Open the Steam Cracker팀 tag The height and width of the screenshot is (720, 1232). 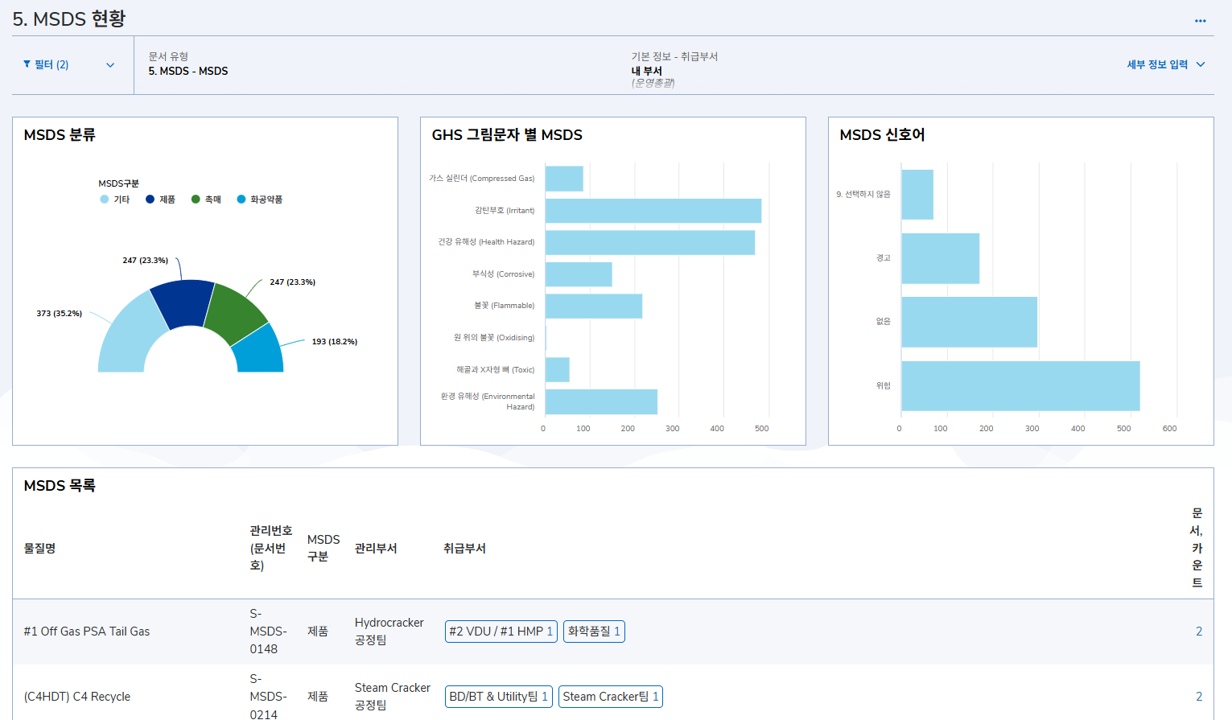click(x=610, y=697)
